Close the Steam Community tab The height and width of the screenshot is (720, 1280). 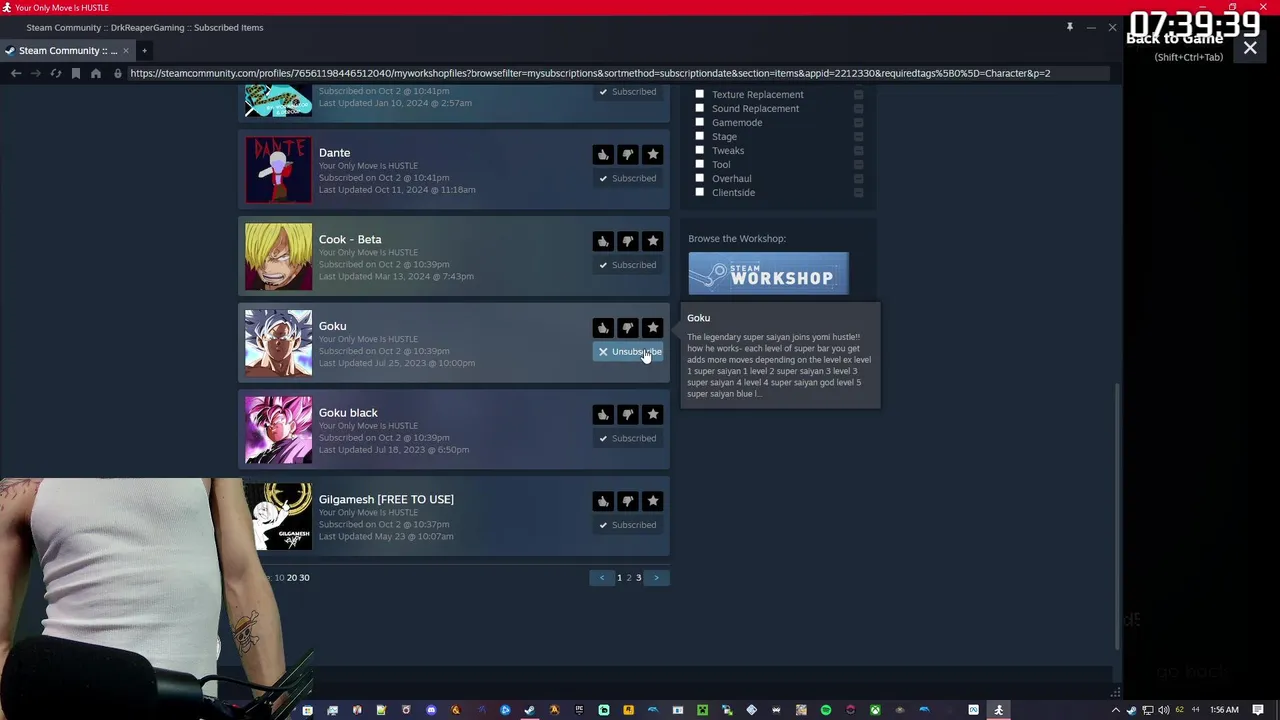pyautogui.click(x=125, y=50)
